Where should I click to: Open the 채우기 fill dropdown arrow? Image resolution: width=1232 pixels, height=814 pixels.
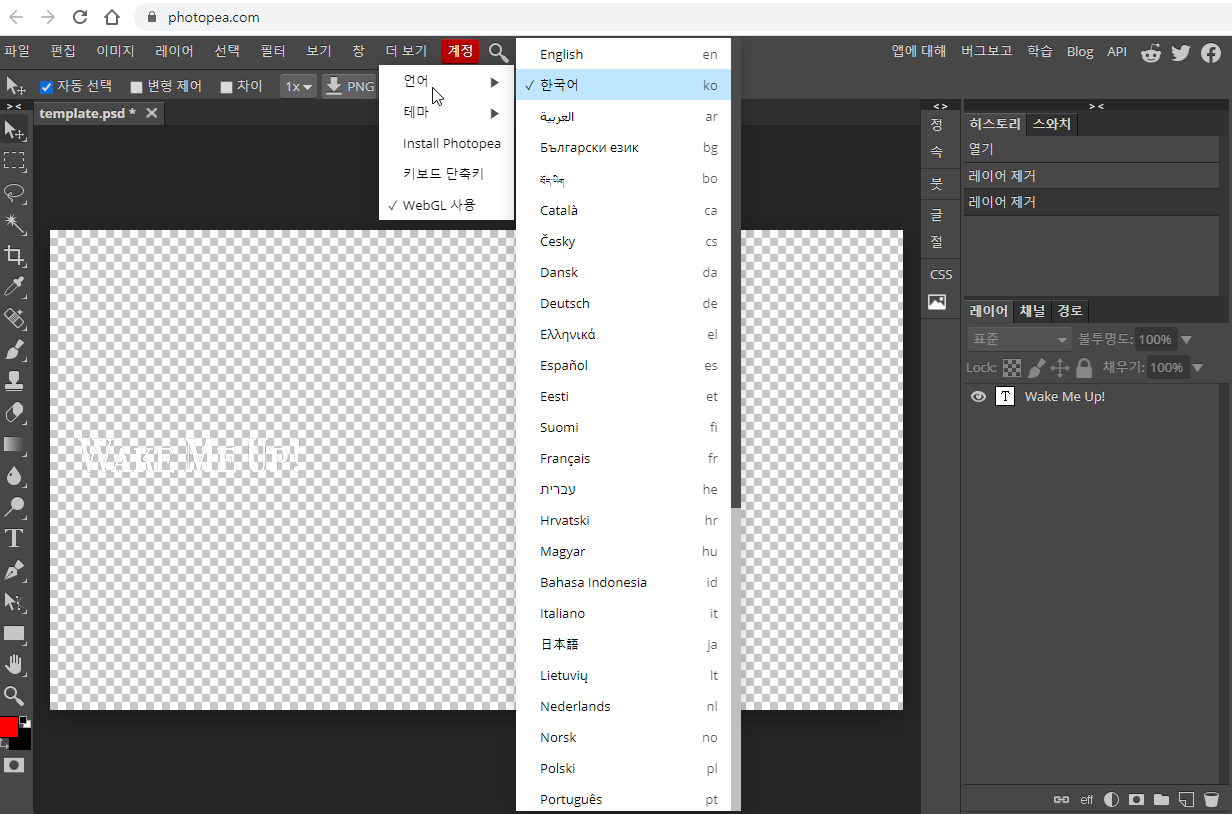(x=1197, y=368)
